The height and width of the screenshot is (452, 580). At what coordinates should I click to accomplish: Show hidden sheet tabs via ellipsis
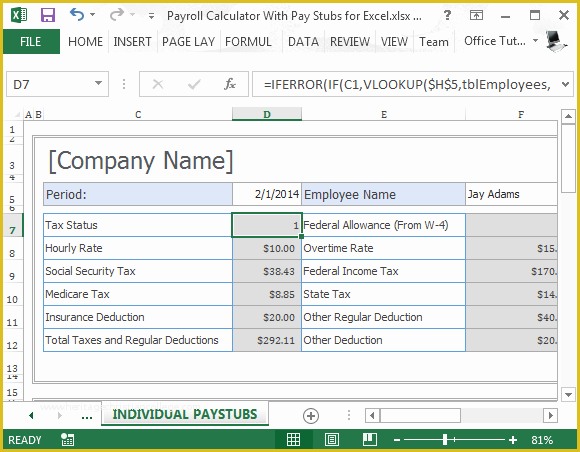coord(87,416)
